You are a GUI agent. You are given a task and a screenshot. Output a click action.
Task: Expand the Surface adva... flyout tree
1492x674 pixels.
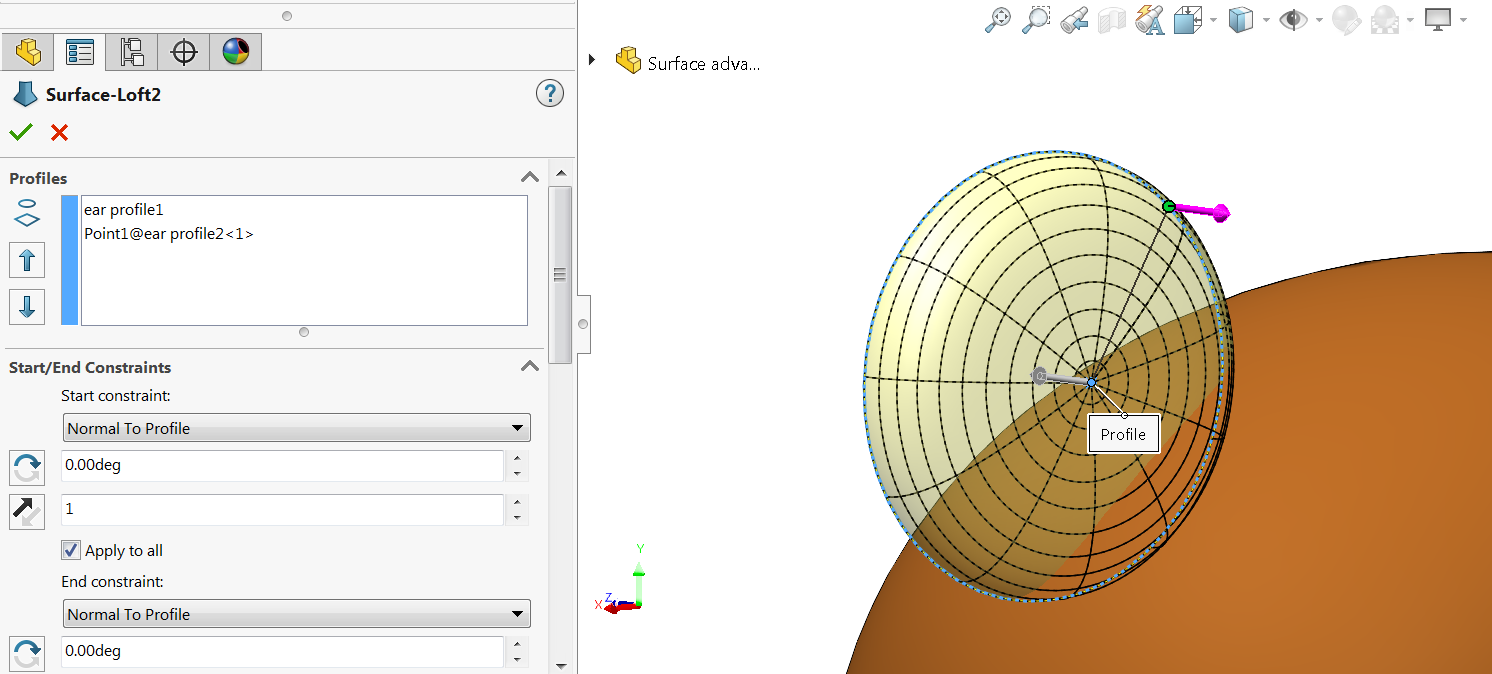pos(592,60)
